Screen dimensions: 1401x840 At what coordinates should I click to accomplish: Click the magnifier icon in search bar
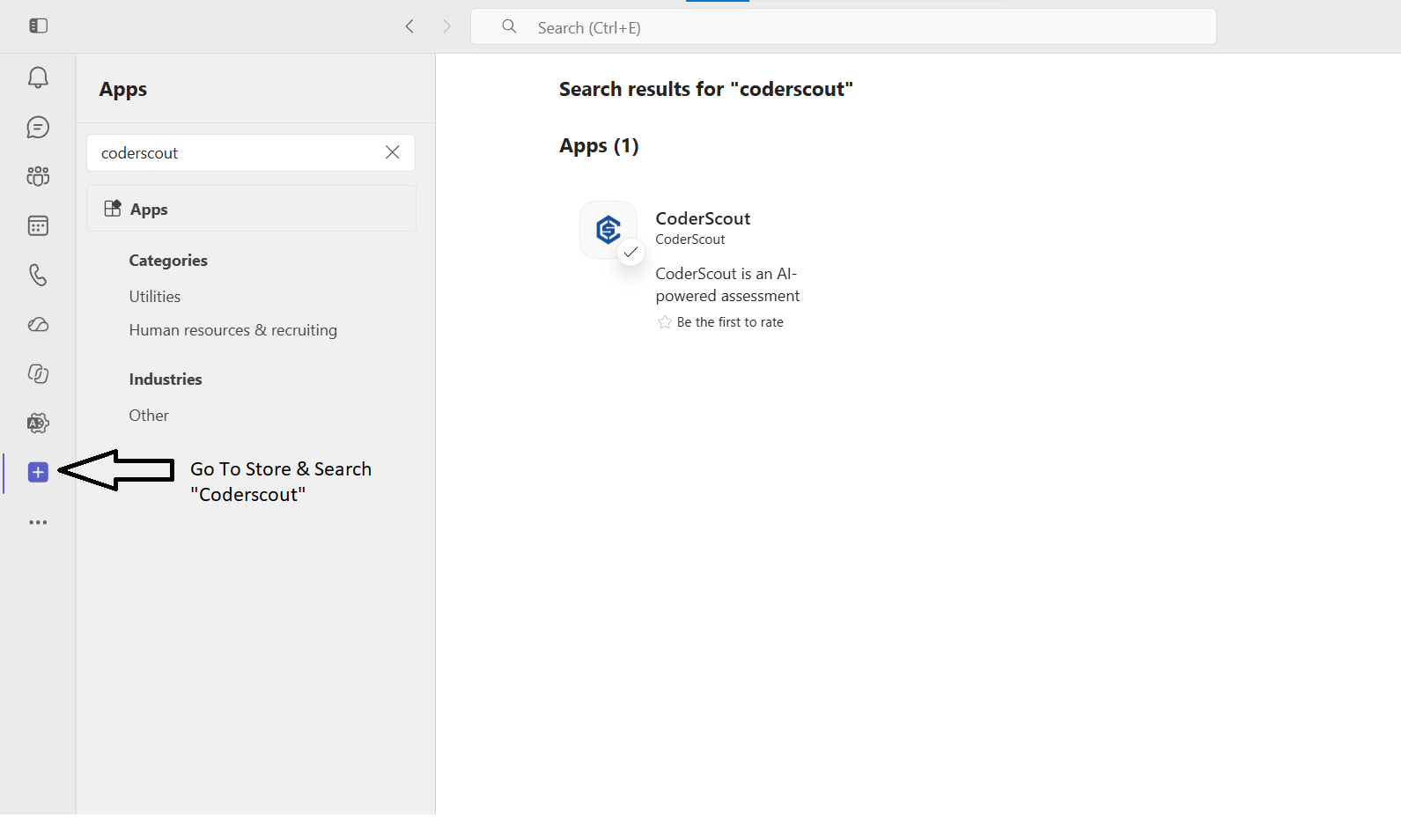coord(509,26)
